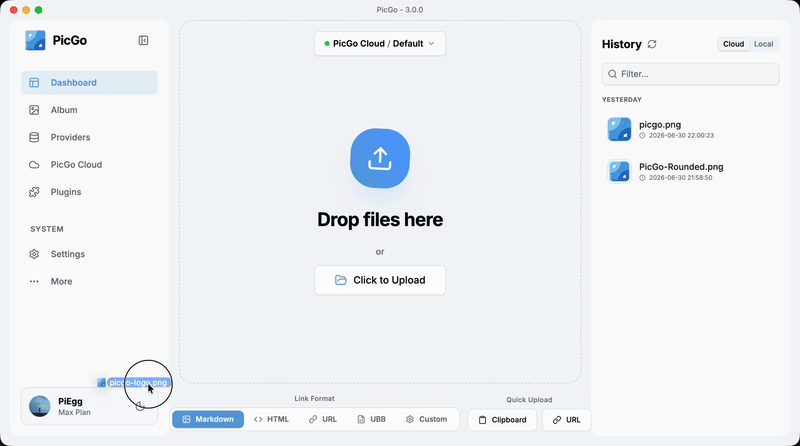Select UBB link format

pos(371,419)
